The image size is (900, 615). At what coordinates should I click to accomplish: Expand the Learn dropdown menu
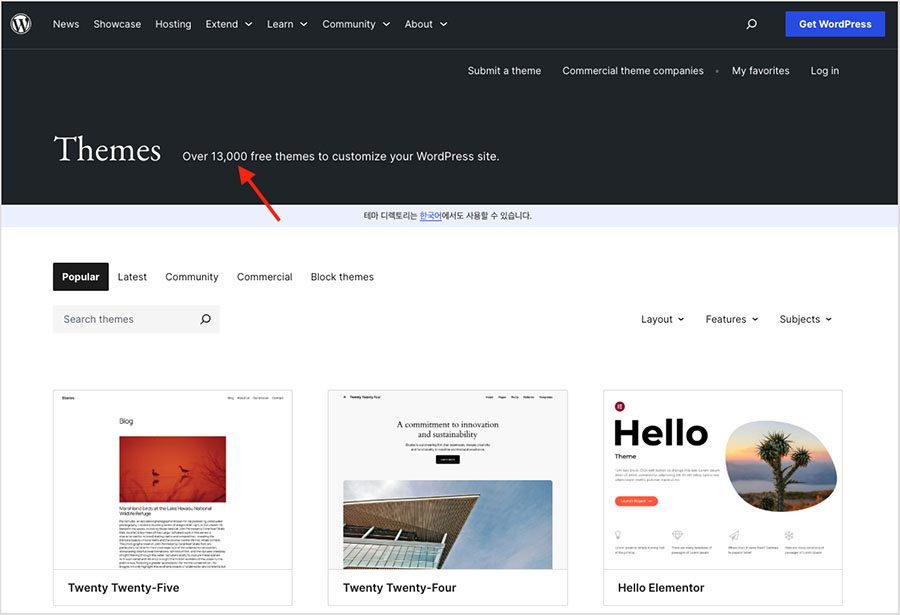click(287, 24)
